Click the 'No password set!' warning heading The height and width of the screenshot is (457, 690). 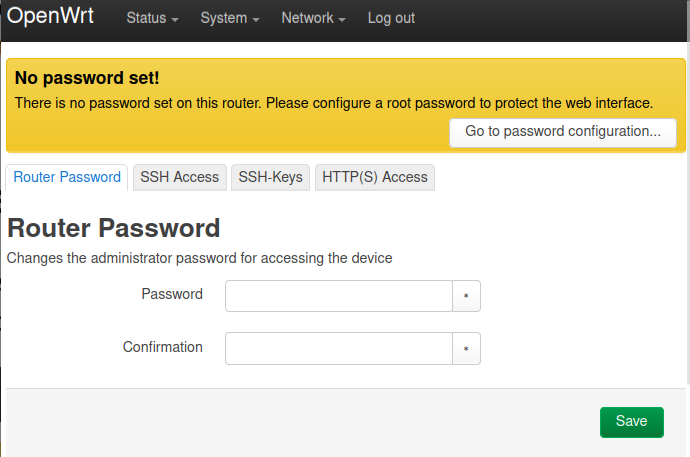click(87, 77)
